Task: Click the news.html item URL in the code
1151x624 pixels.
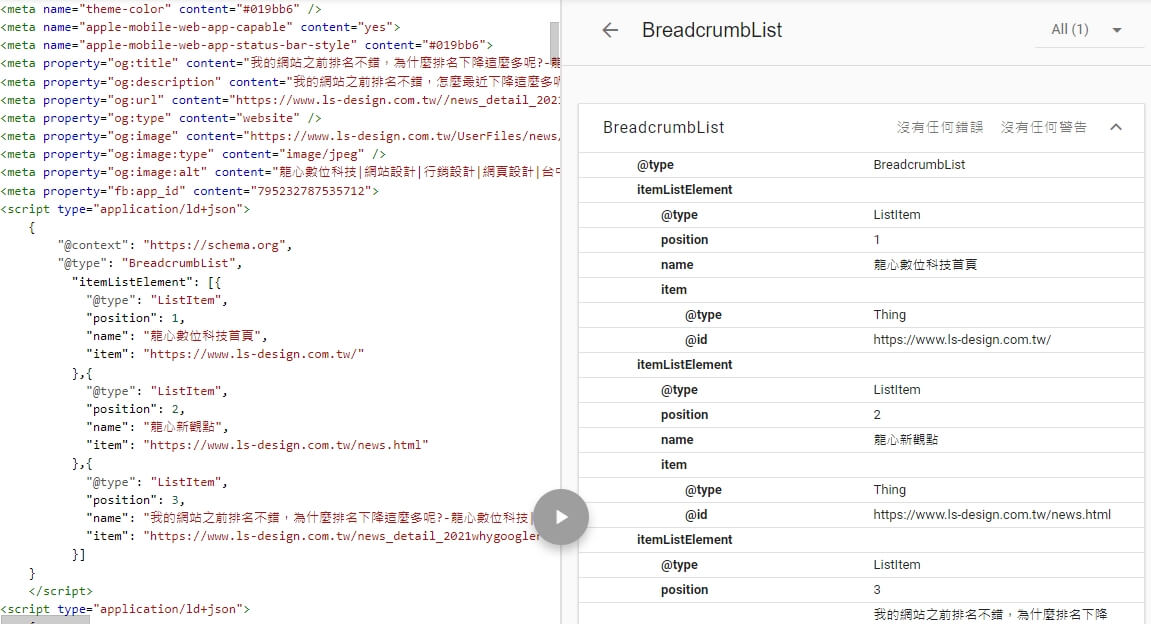Action: pos(286,445)
